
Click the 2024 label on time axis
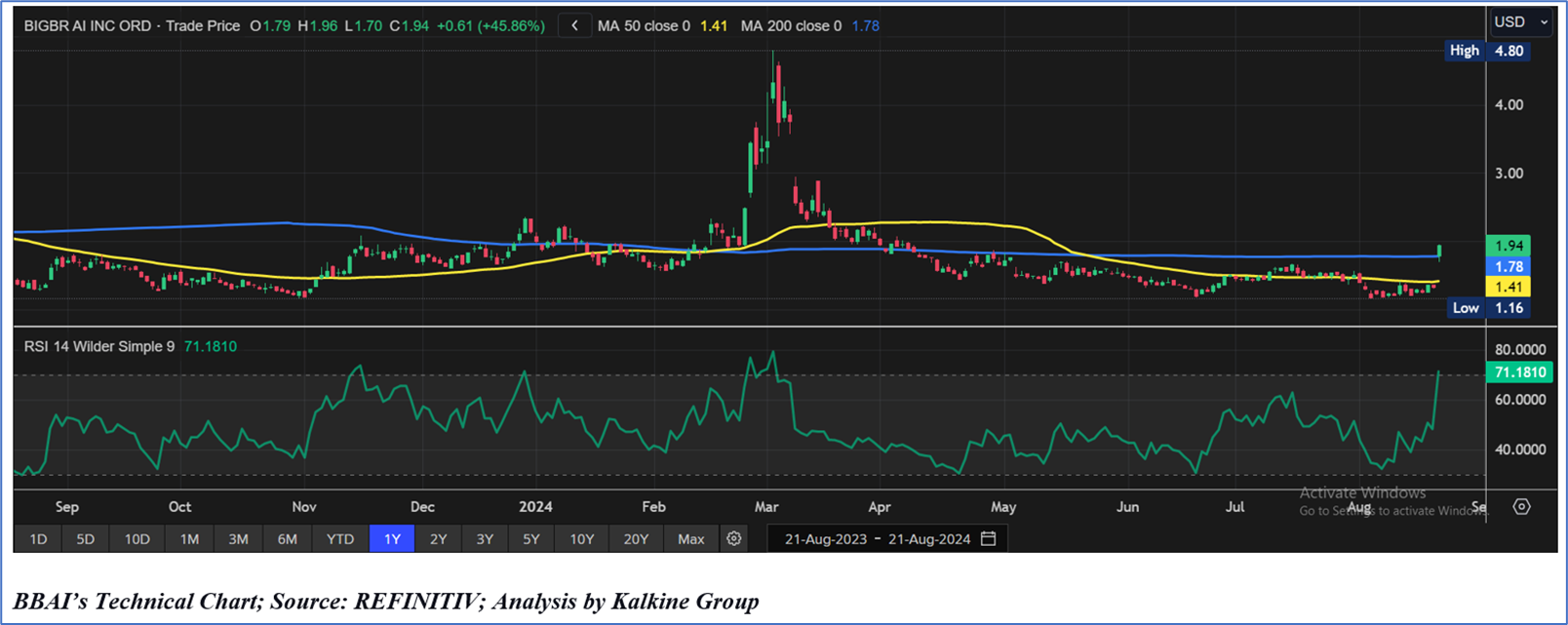535,506
